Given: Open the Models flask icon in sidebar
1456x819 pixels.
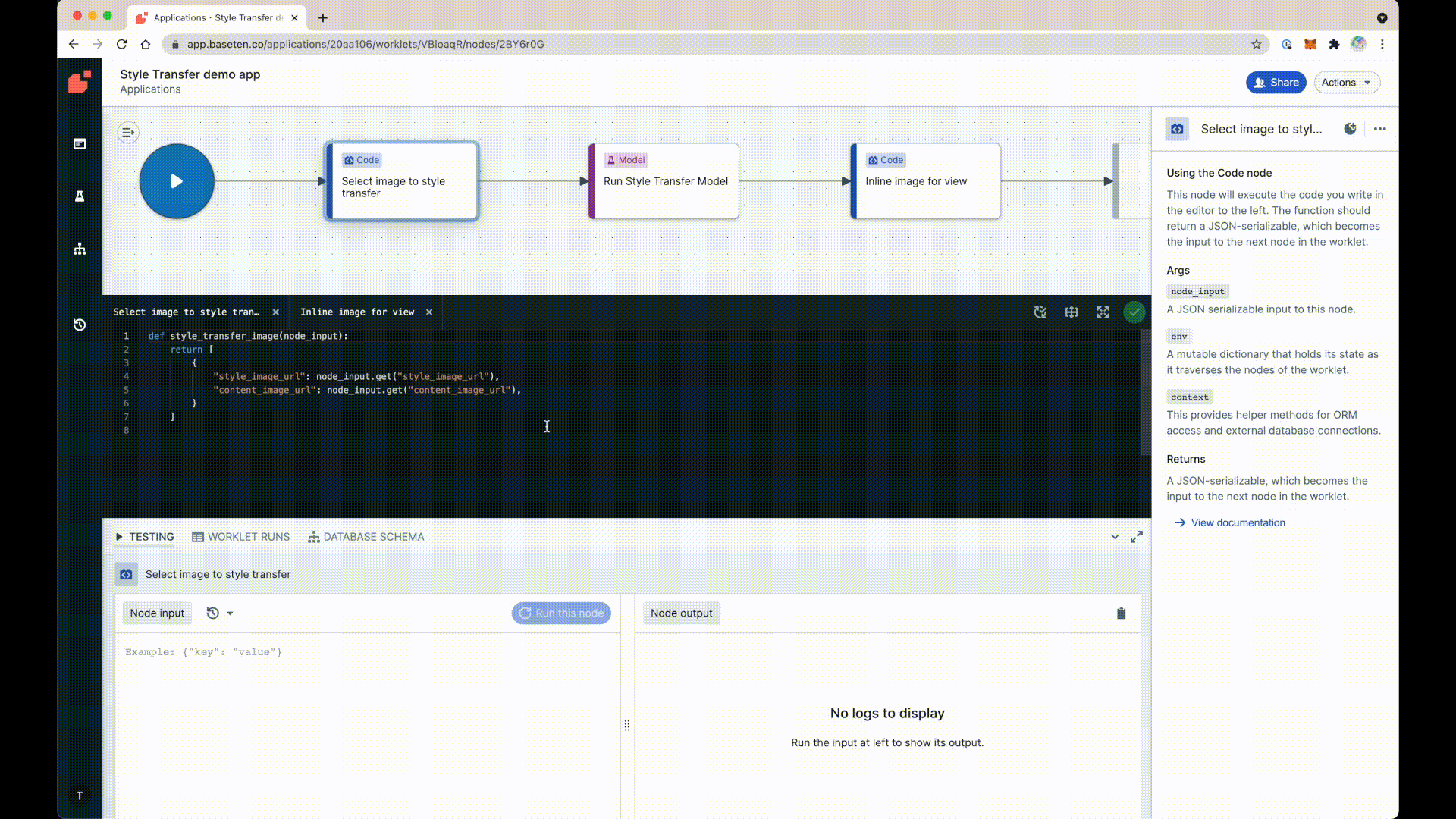Looking at the screenshot, I should pyautogui.click(x=80, y=196).
